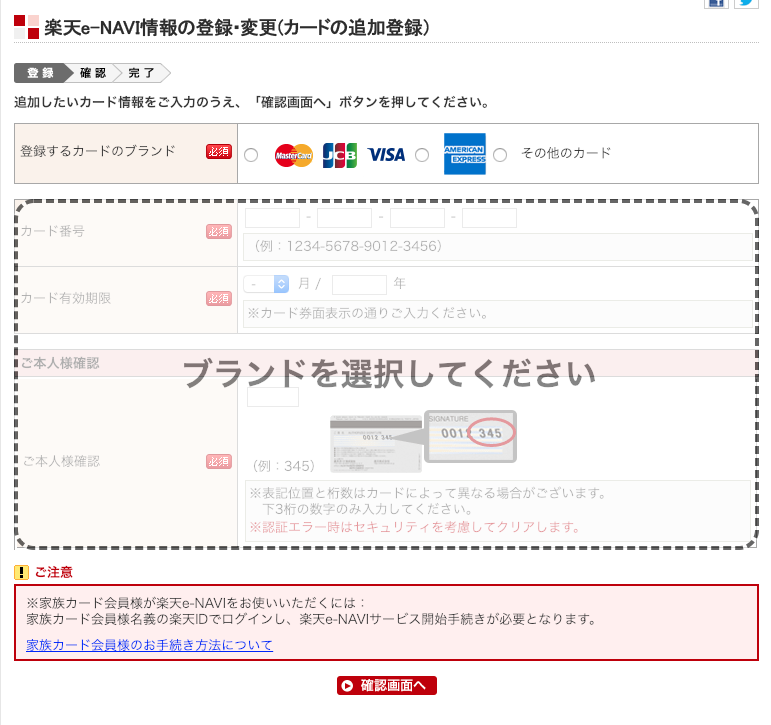This screenshot has height=725, width=771.
Task: Click the play icon on 確認画面へ button
Action: [347, 686]
